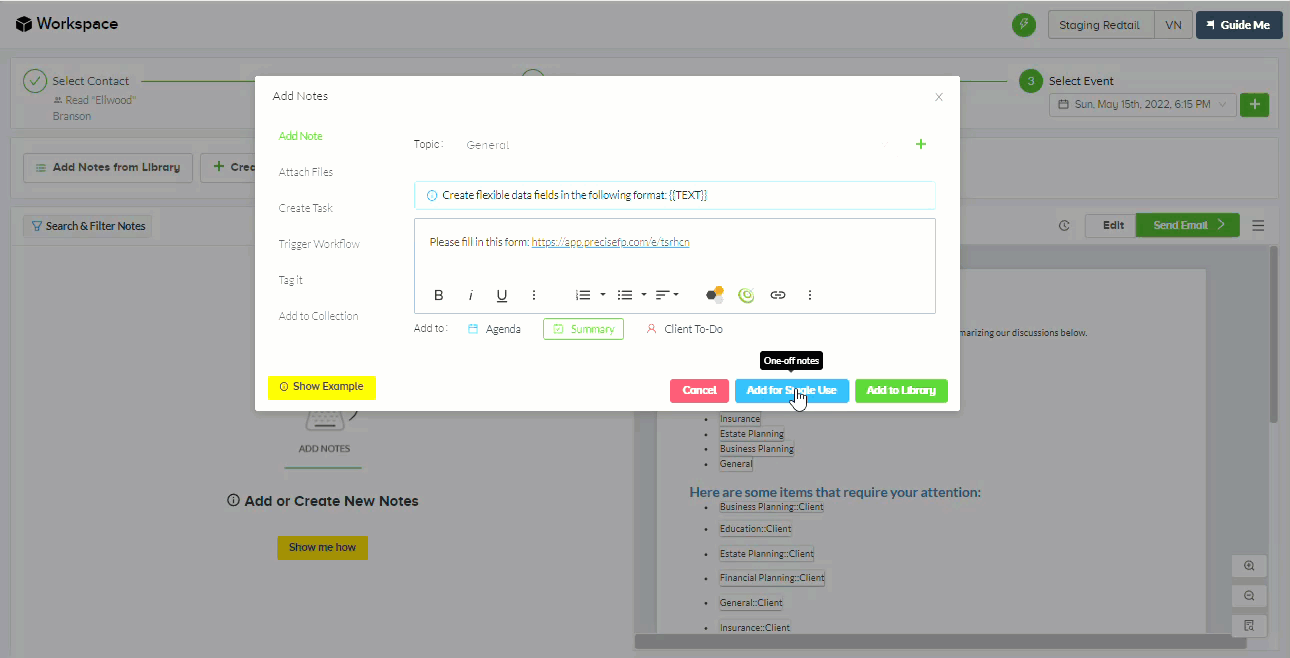This screenshot has height=658, width=1290.
Task: Toggle the Summary add-to option
Action: tap(583, 329)
